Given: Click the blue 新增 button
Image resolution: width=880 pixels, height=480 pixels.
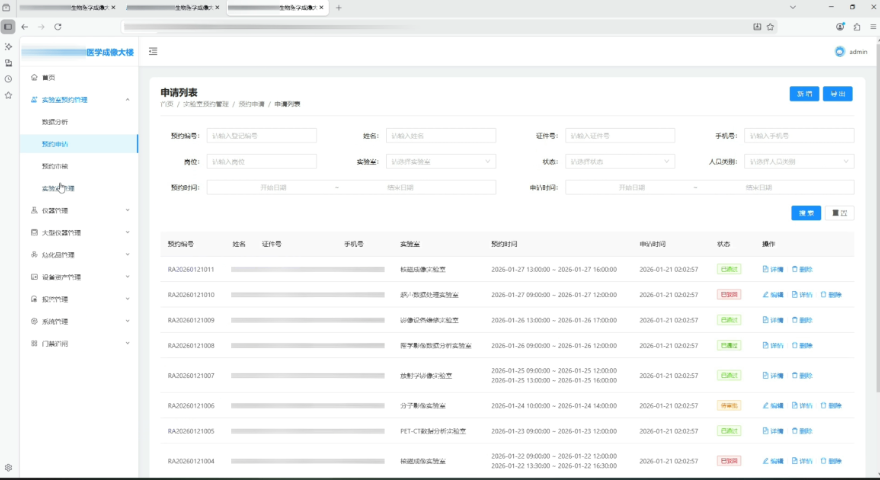Looking at the screenshot, I should (x=804, y=94).
